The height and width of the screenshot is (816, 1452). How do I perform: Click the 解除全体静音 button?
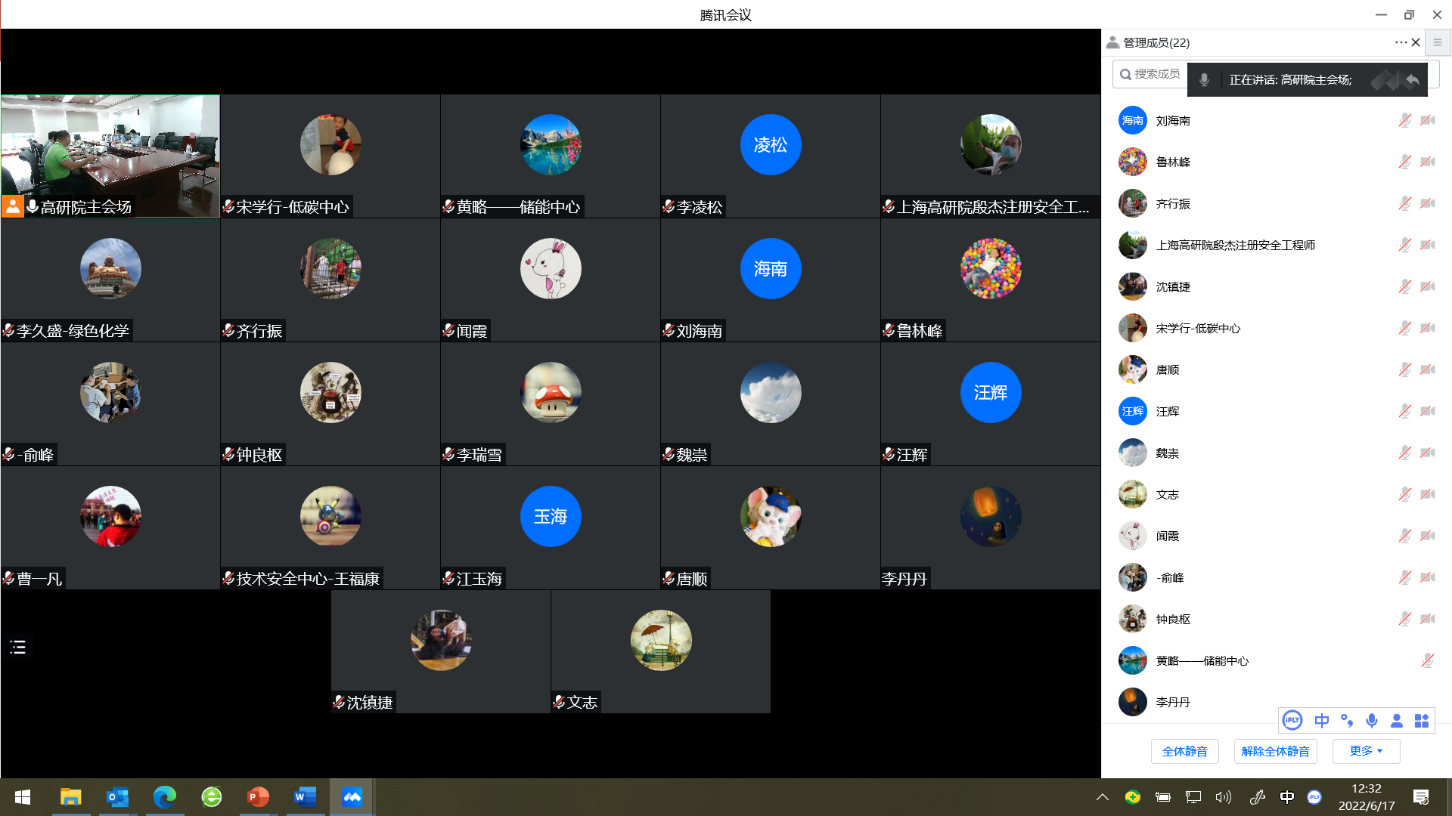[x=1274, y=751]
